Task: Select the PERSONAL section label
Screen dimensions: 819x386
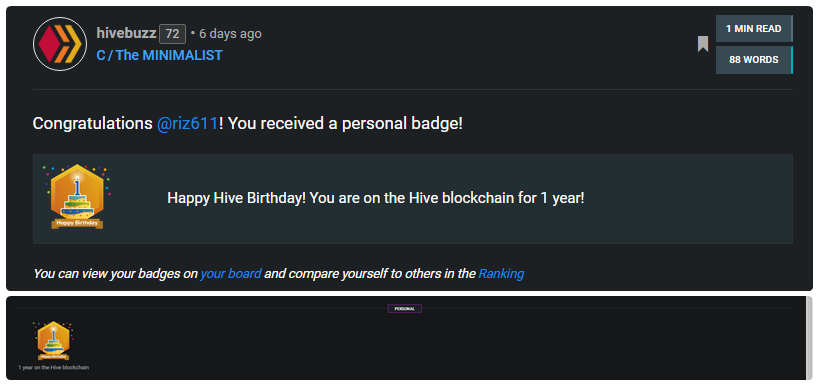Action: [404, 309]
